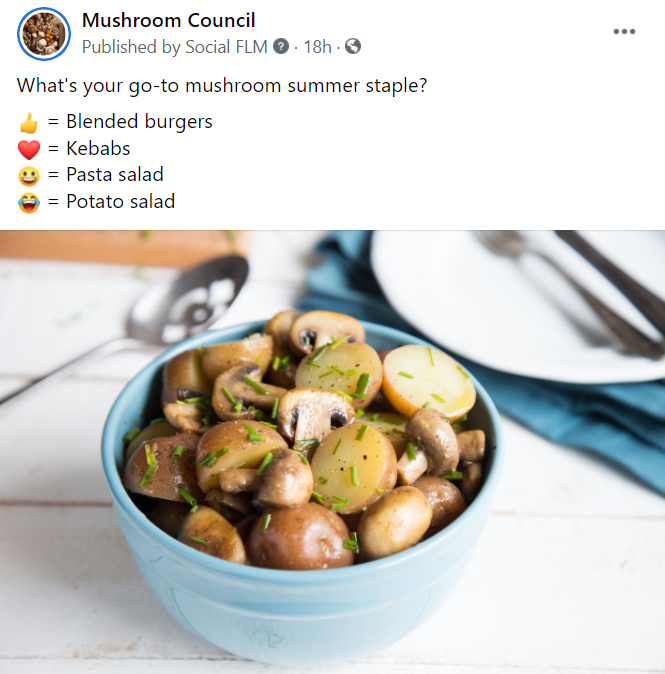
Task: Click the 'What's your go-to mushroom' question text
Action: (222, 86)
